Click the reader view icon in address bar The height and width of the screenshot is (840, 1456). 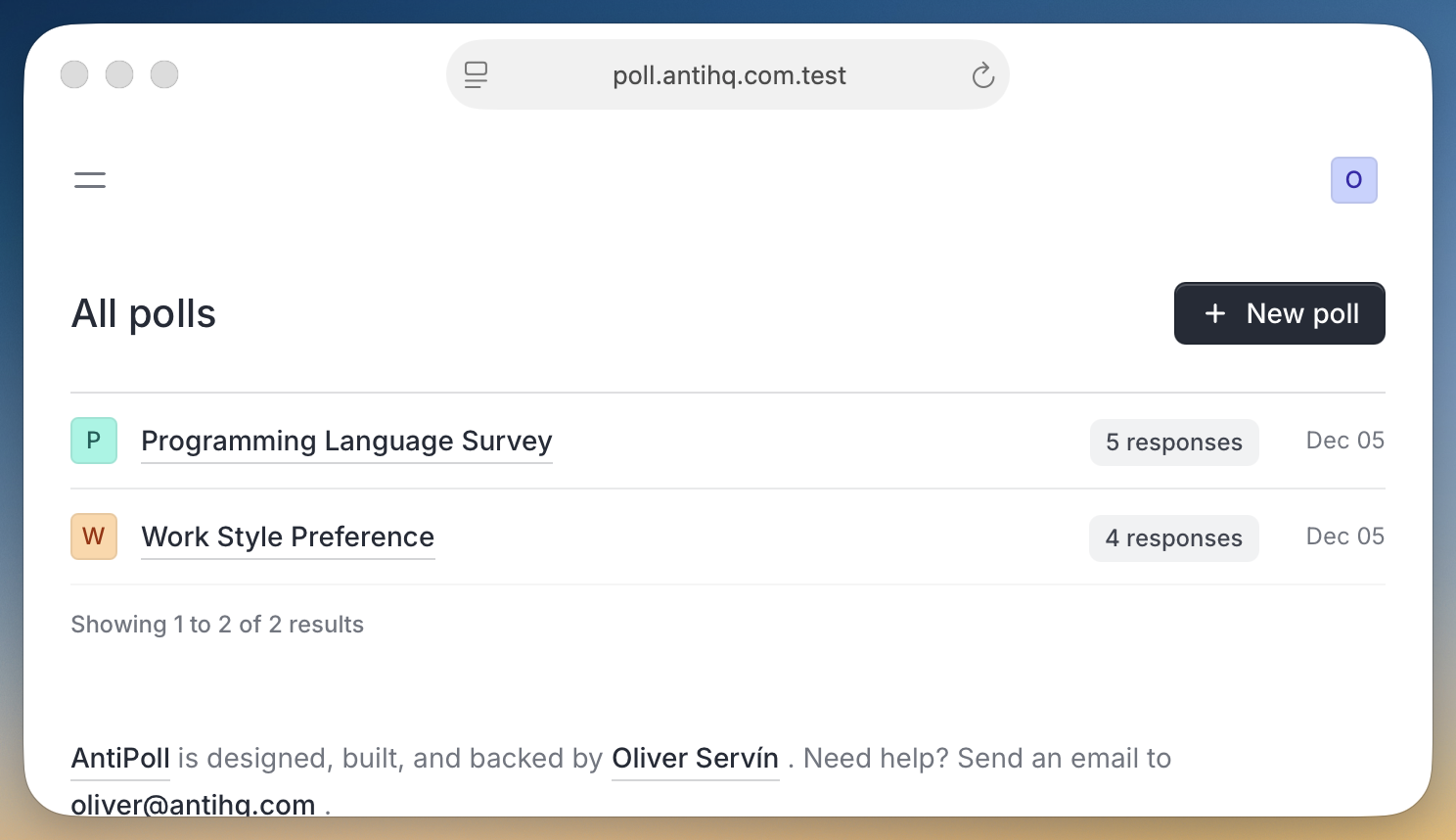pyautogui.click(x=477, y=75)
